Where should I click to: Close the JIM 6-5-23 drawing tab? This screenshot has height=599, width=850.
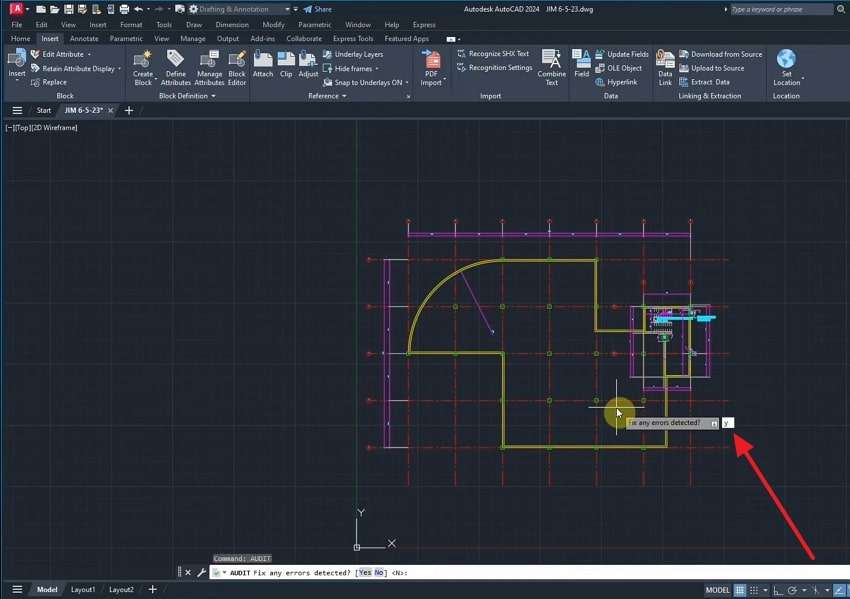point(111,111)
